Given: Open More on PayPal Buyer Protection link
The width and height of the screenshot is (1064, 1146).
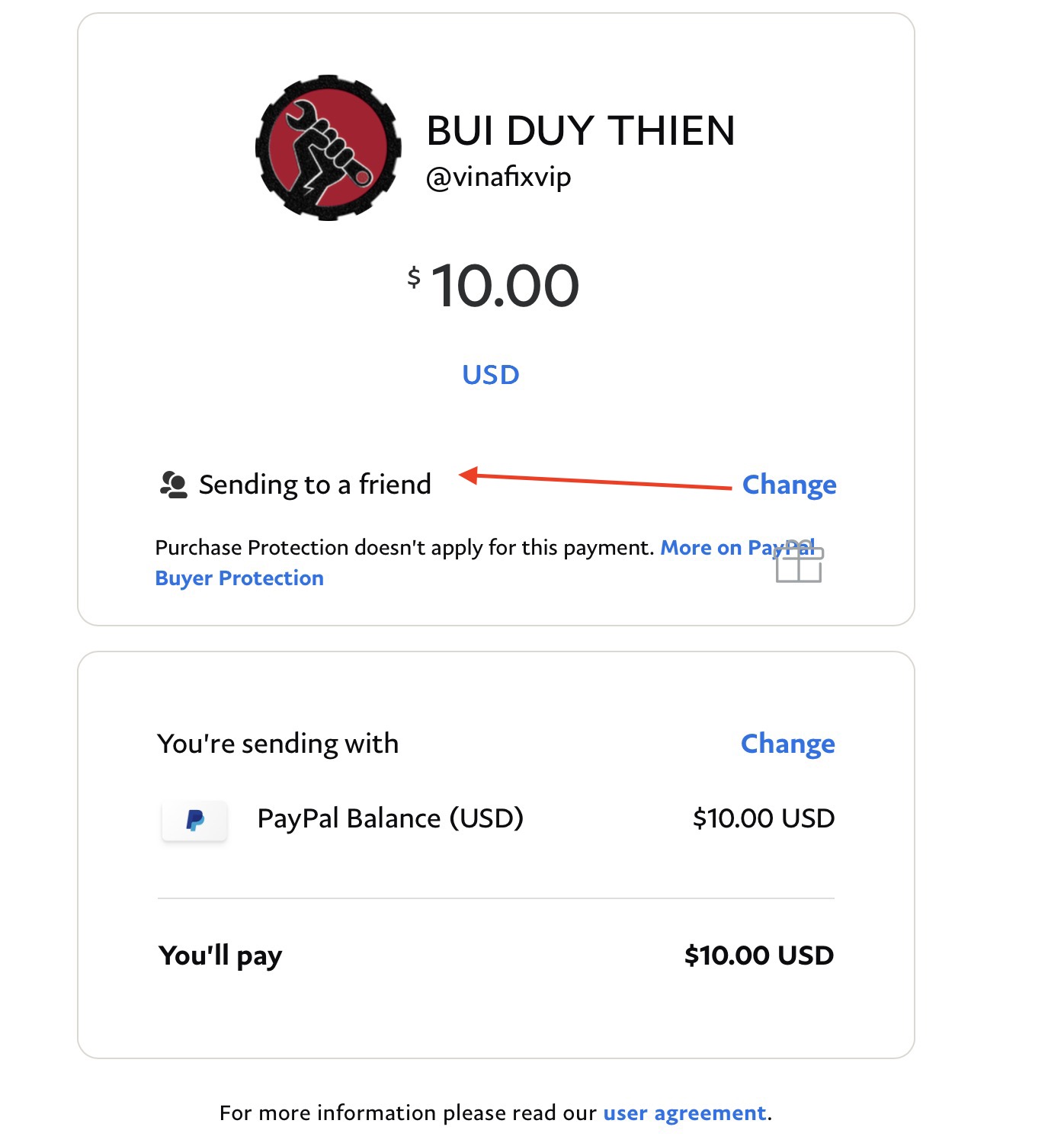Looking at the screenshot, I should pos(239,578).
